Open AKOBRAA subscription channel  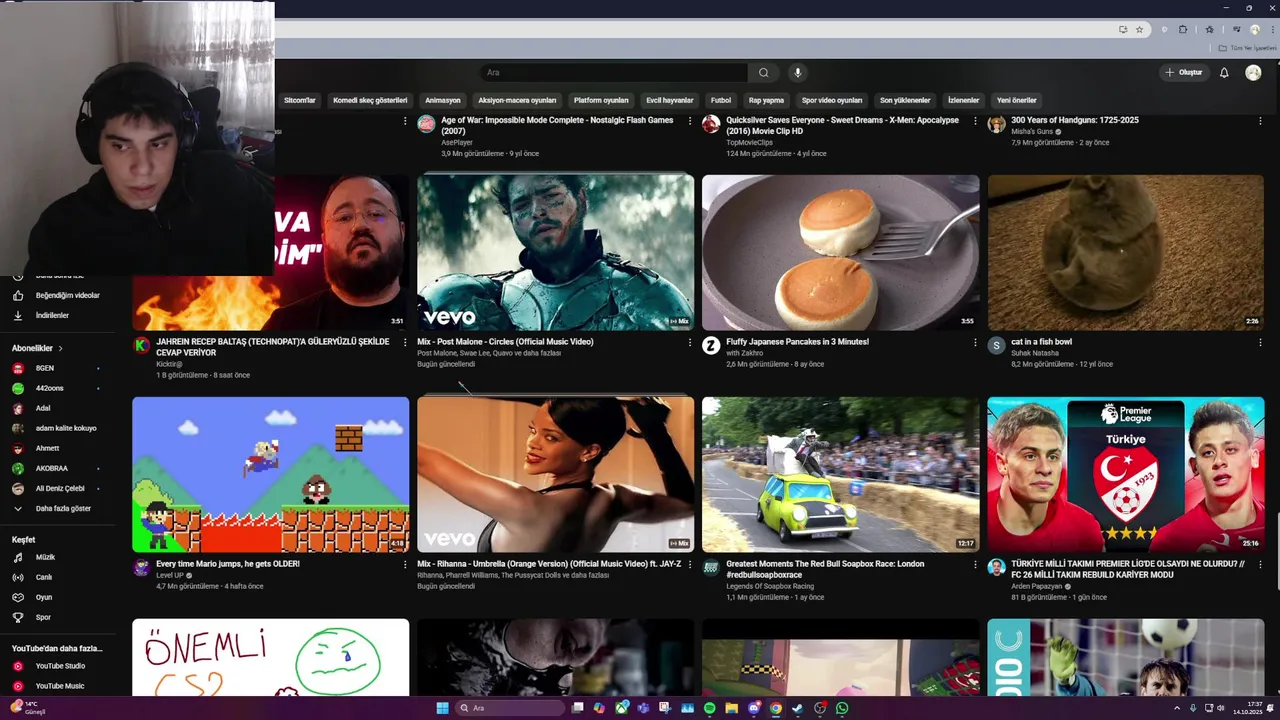[58, 468]
